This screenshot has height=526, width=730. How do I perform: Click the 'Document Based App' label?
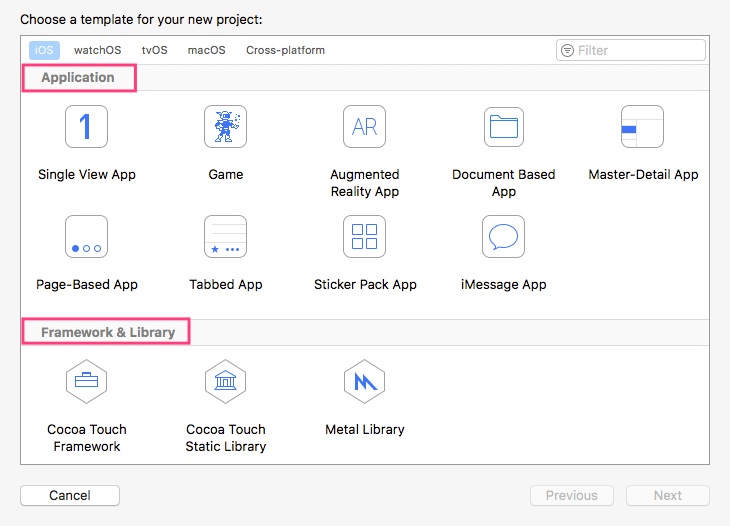[504, 183]
